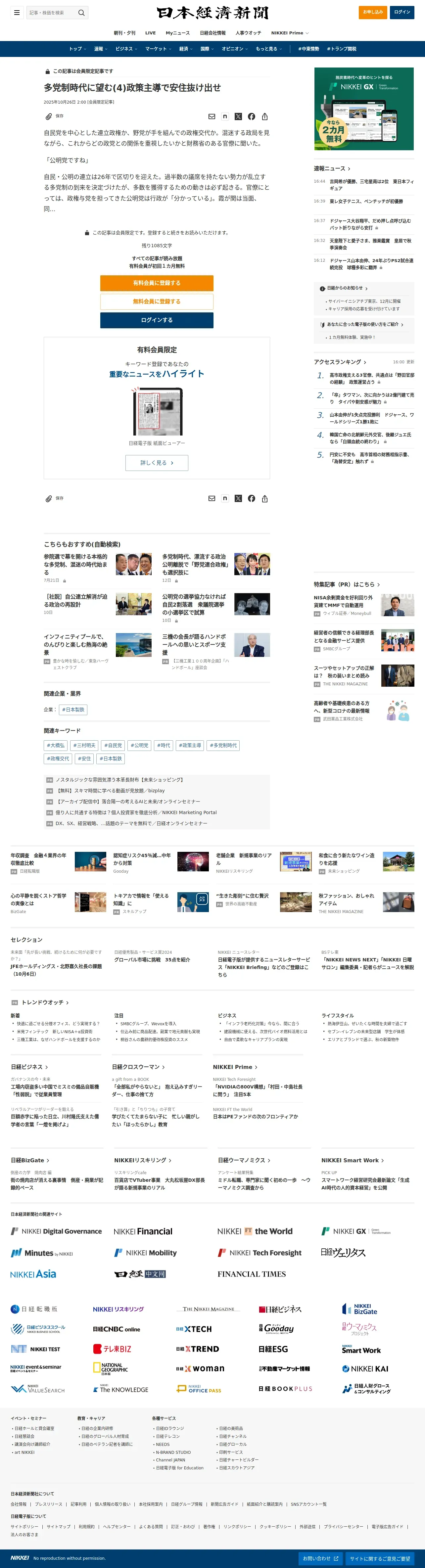Open LIVE menu item
This screenshot has width=425, height=1568.
(150, 33)
